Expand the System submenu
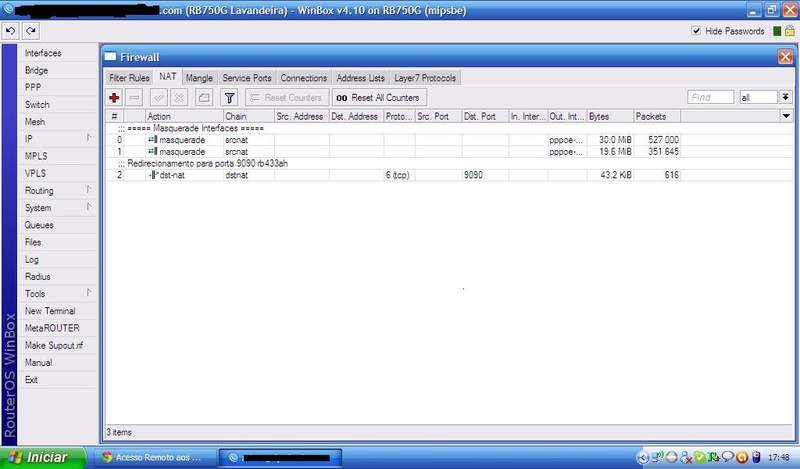The height and width of the screenshot is (469, 800). point(58,208)
